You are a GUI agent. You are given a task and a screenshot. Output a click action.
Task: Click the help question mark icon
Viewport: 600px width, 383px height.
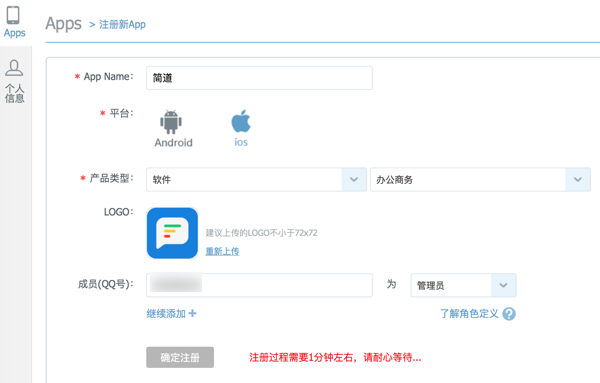tap(509, 314)
